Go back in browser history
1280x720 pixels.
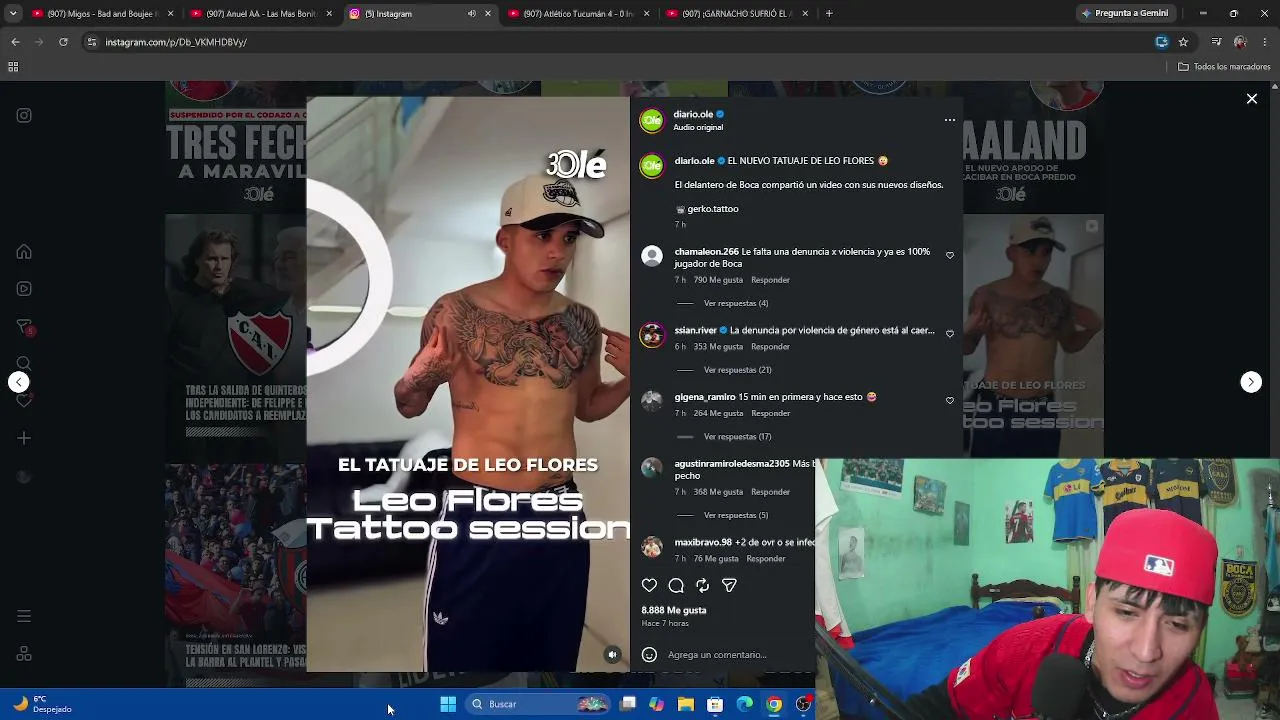pos(15,42)
